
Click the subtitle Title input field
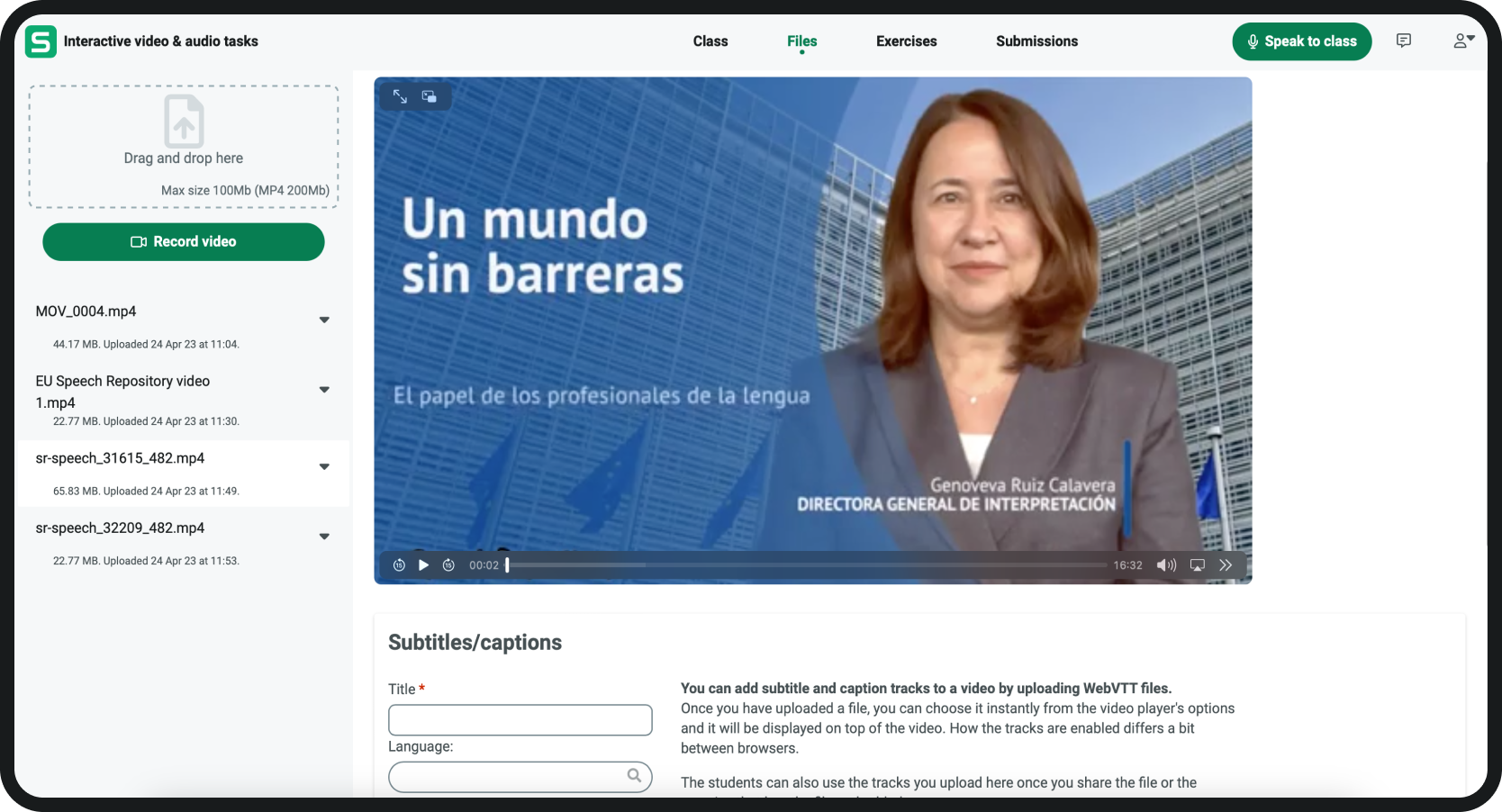tap(520, 720)
